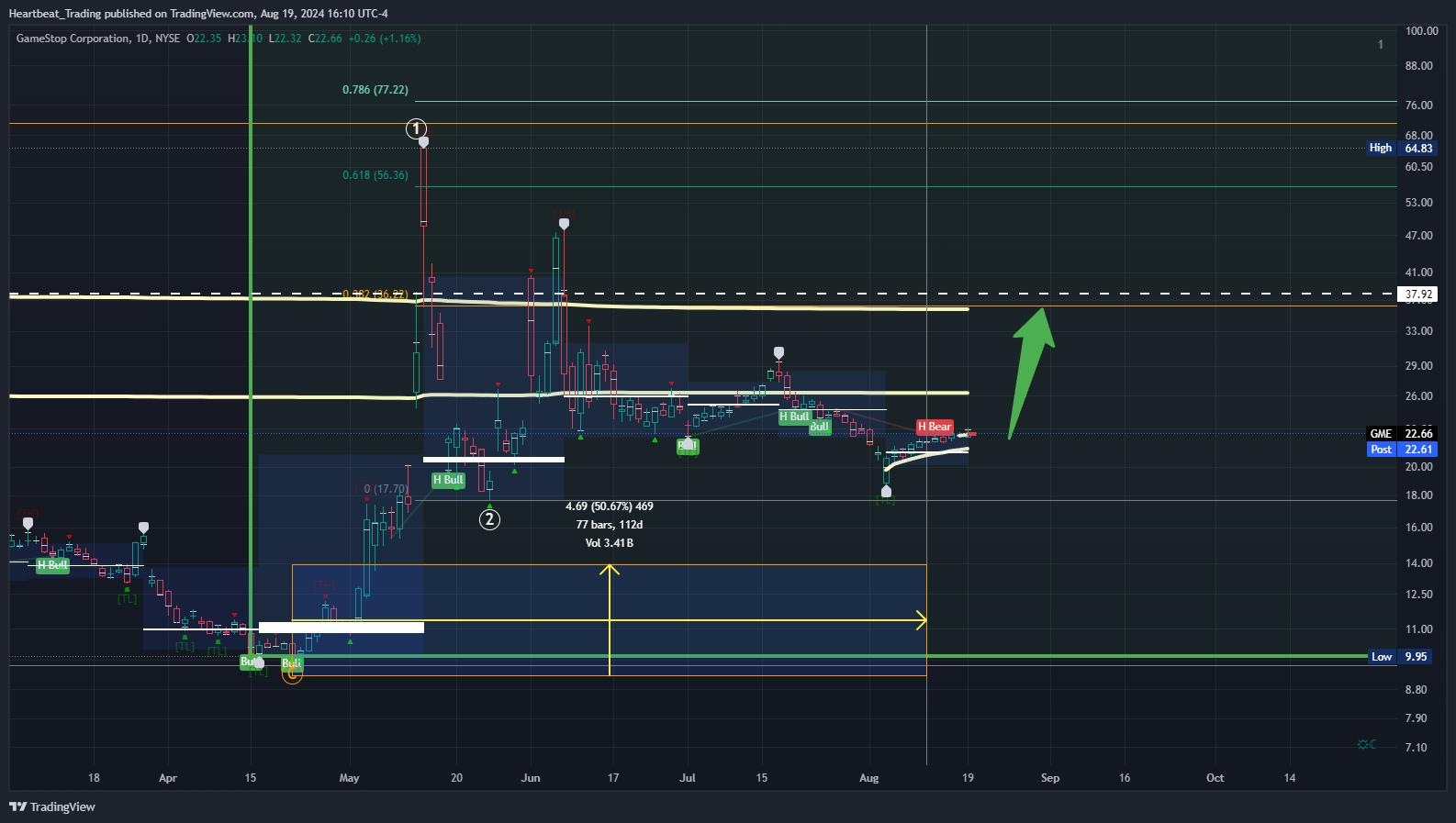Click the Post 22.61 post-market price label
The height and width of the screenshot is (823, 1456).
[1401, 450]
